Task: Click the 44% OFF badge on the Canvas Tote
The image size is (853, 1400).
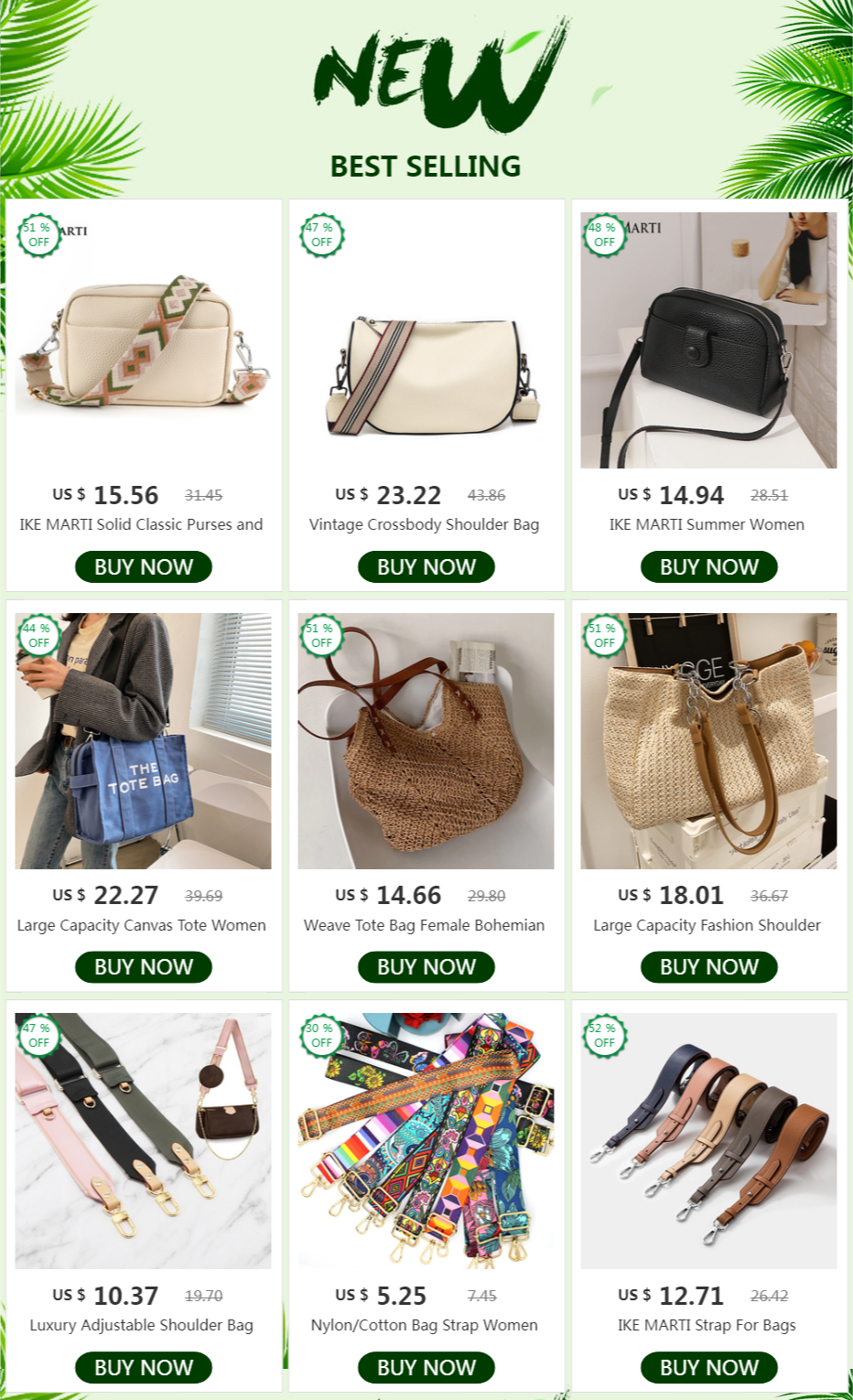Action: pos(38,635)
